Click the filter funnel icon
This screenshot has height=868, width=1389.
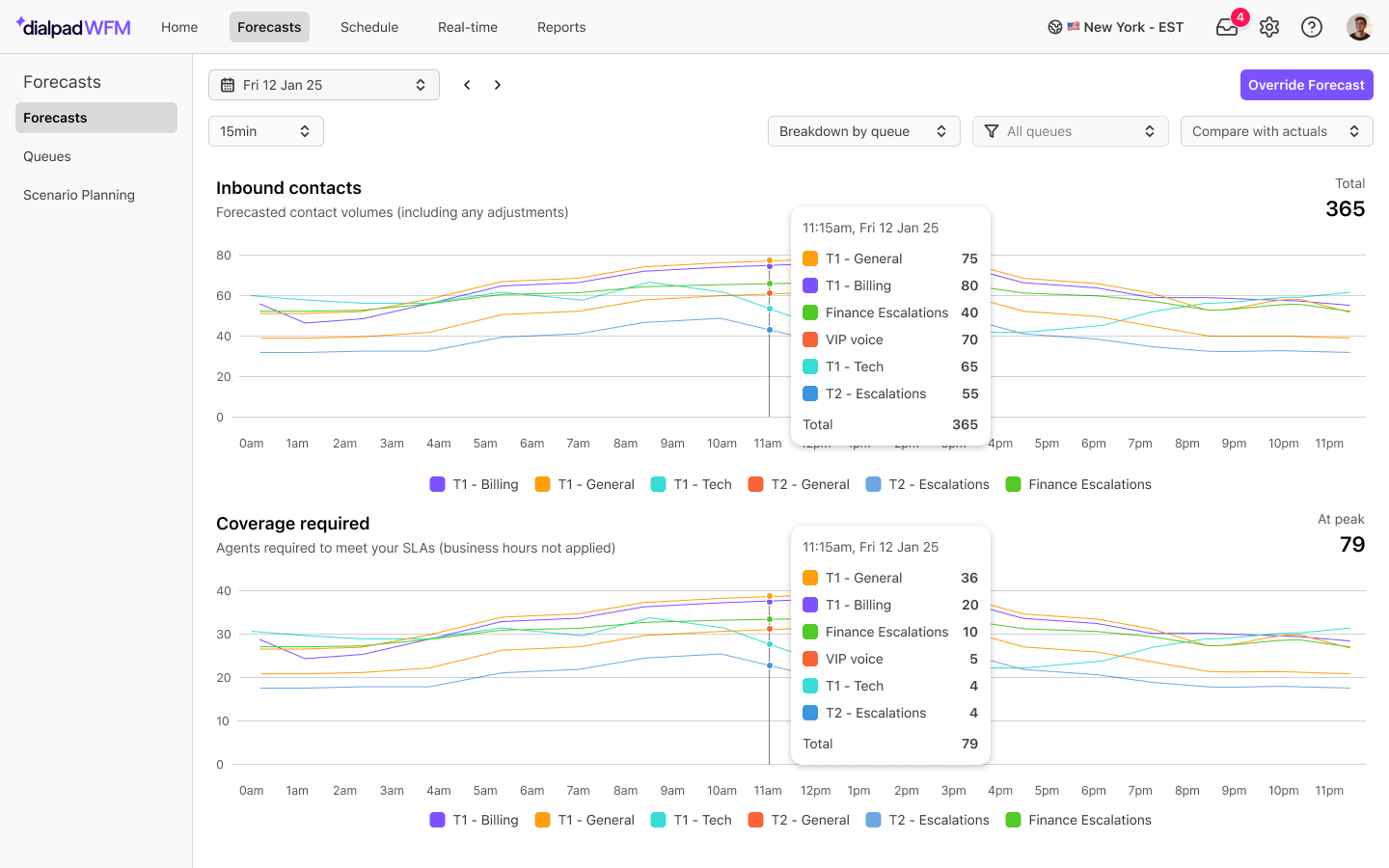point(992,131)
